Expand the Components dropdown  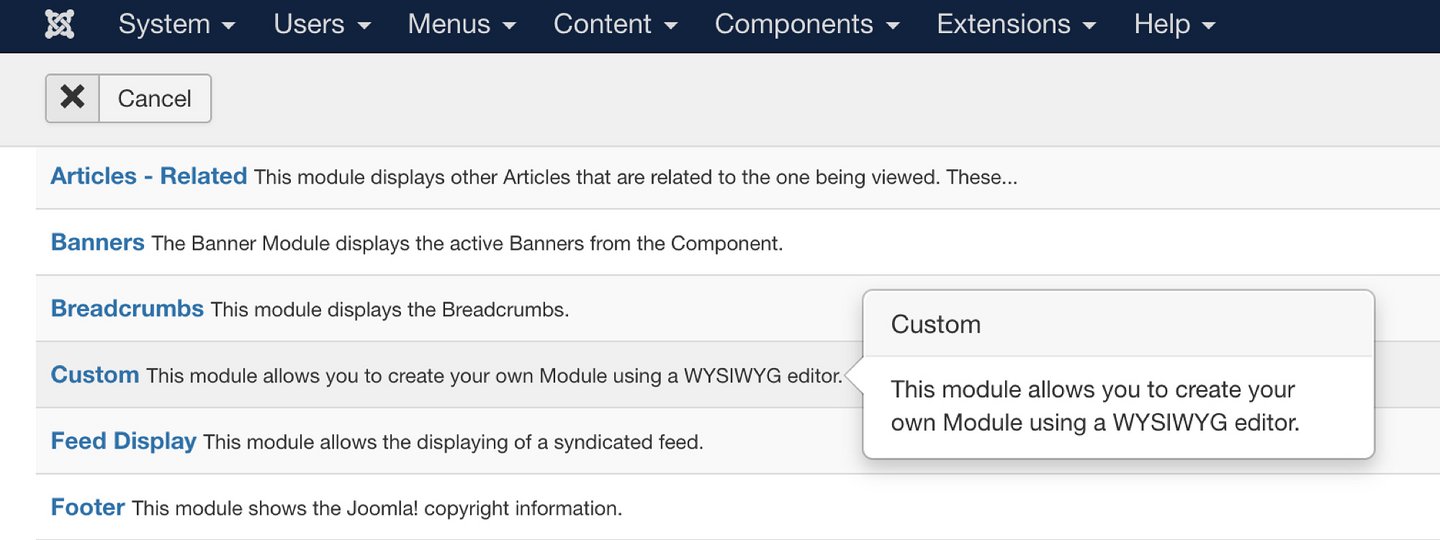(807, 24)
